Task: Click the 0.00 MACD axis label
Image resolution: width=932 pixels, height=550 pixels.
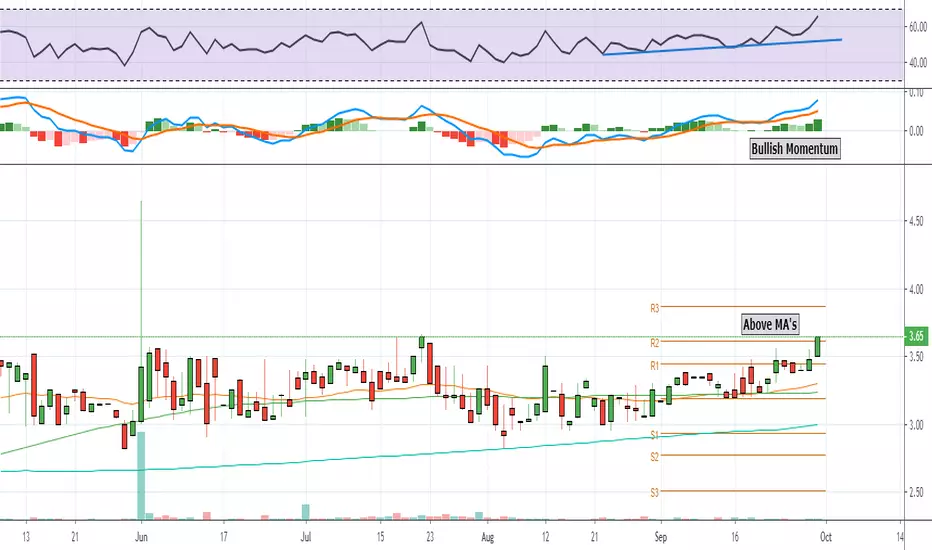Action: tap(916, 131)
